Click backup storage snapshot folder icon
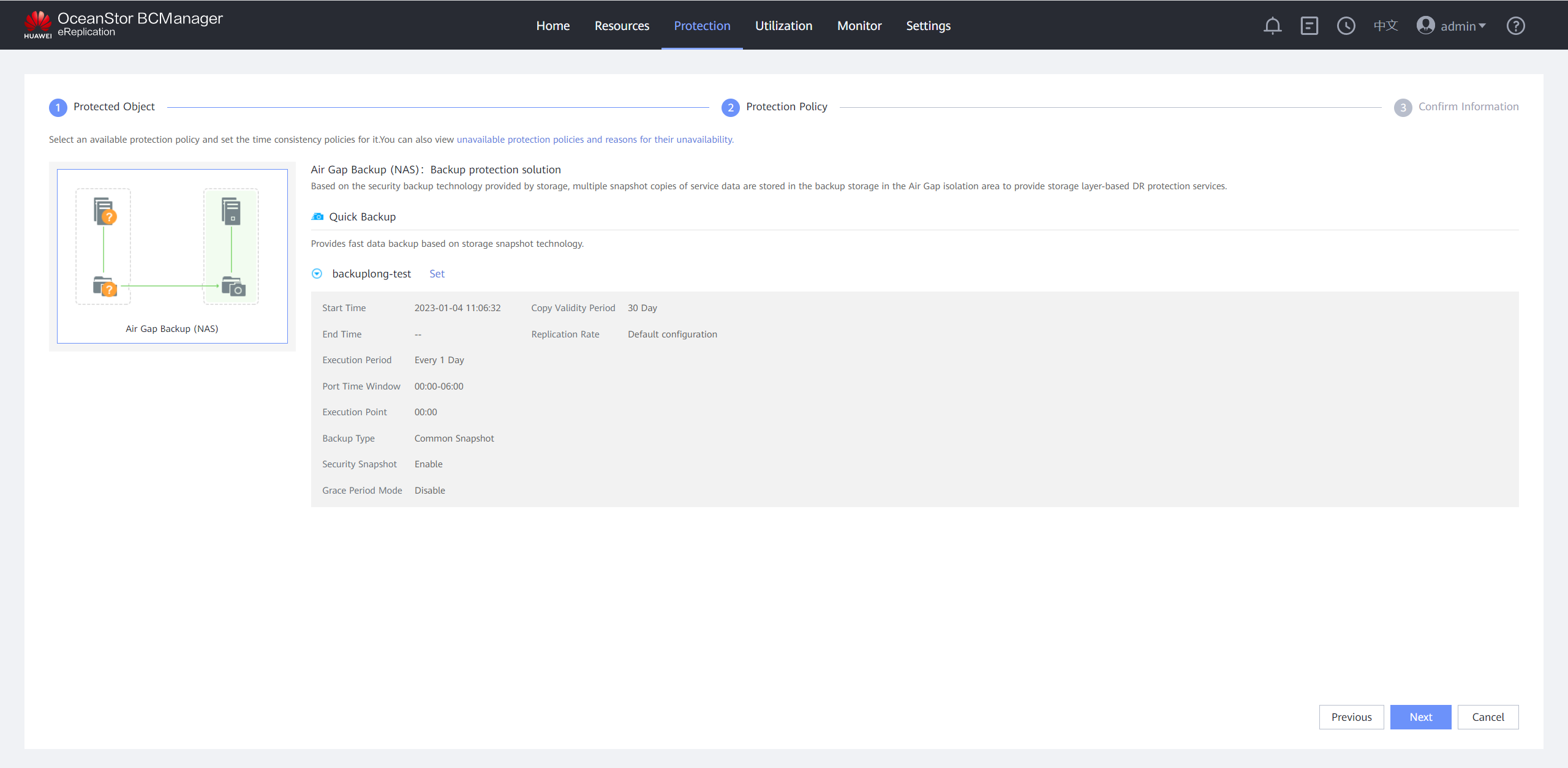Image resolution: width=1568 pixels, height=768 pixels. [x=233, y=286]
